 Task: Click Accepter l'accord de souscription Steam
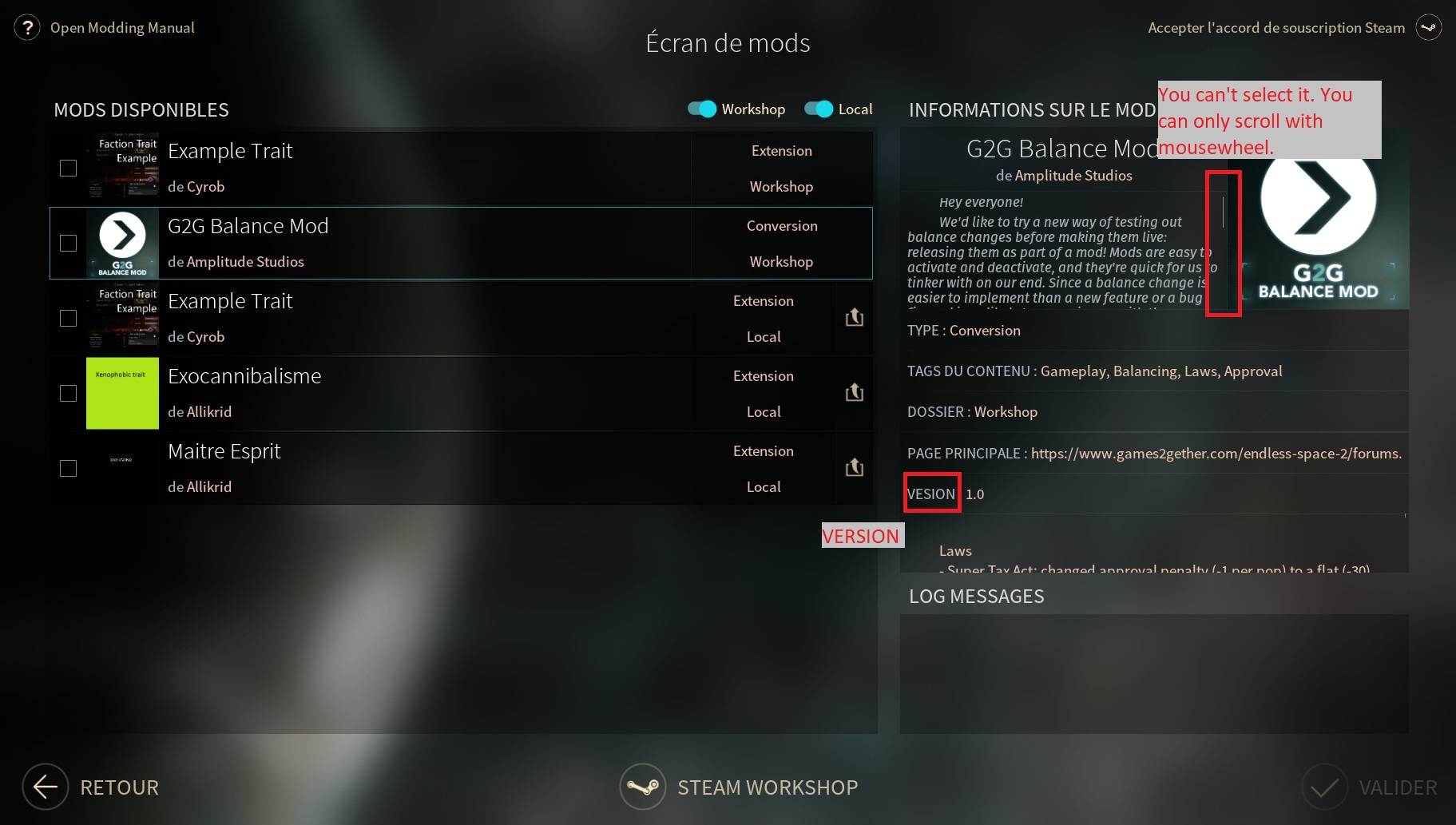[x=1276, y=28]
